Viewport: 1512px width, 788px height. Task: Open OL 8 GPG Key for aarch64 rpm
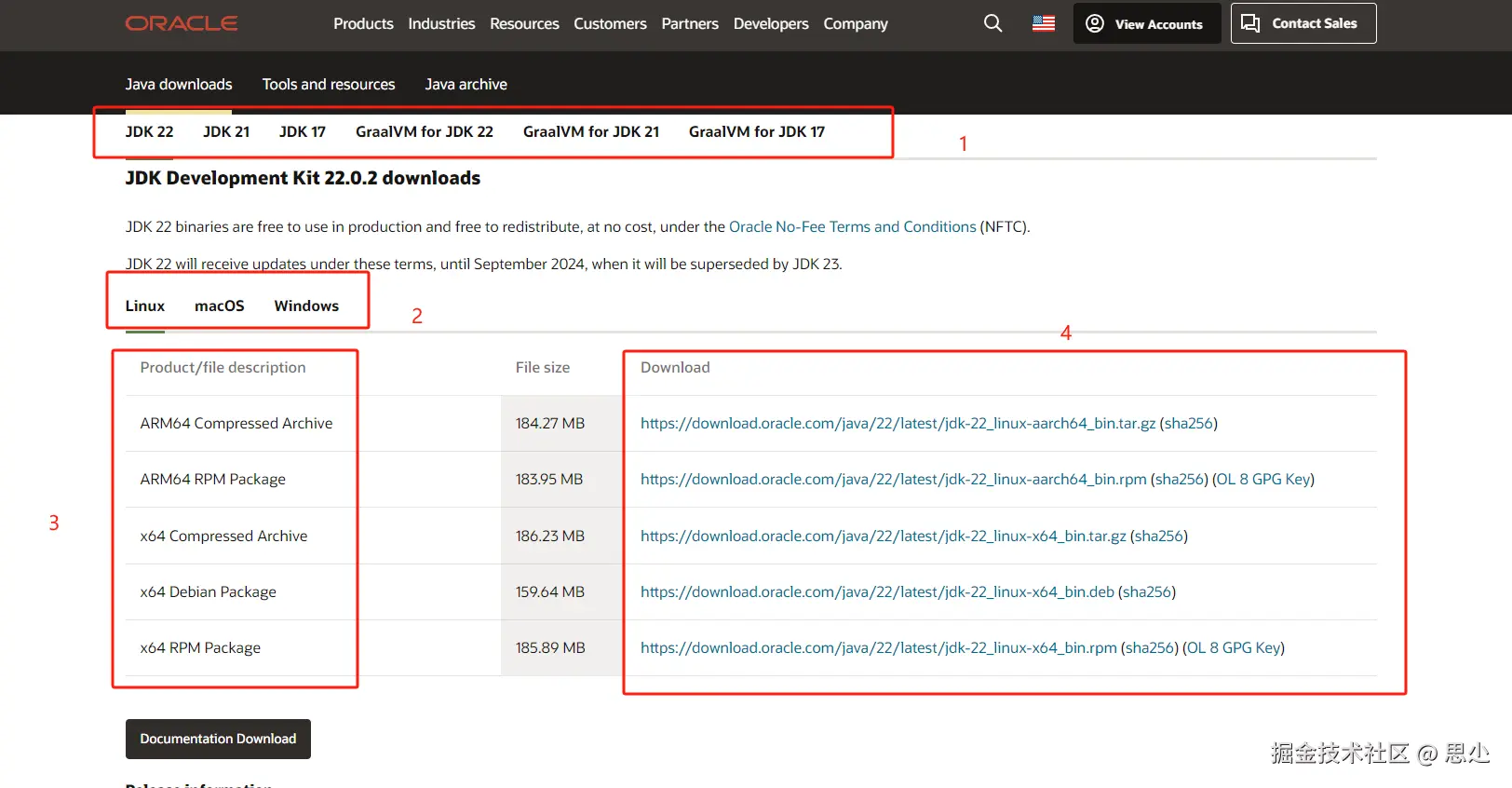(x=1263, y=479)
